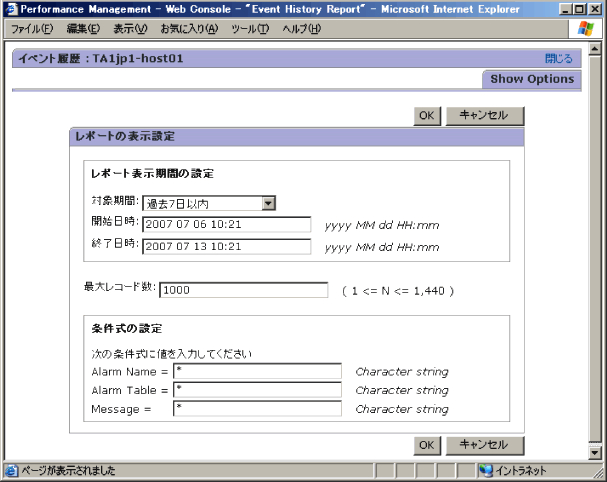Click the 次の条件式に値を入力してください text
Viewport: 607px width, 482px height.
coord(171,353)
